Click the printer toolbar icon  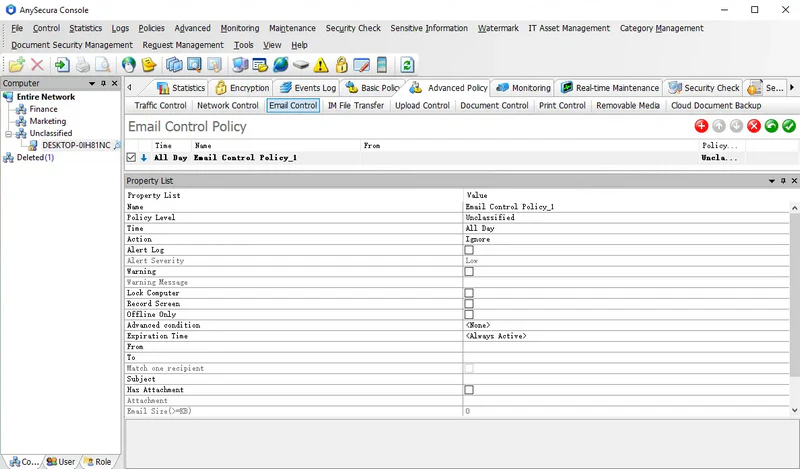[x=83, y=65]
